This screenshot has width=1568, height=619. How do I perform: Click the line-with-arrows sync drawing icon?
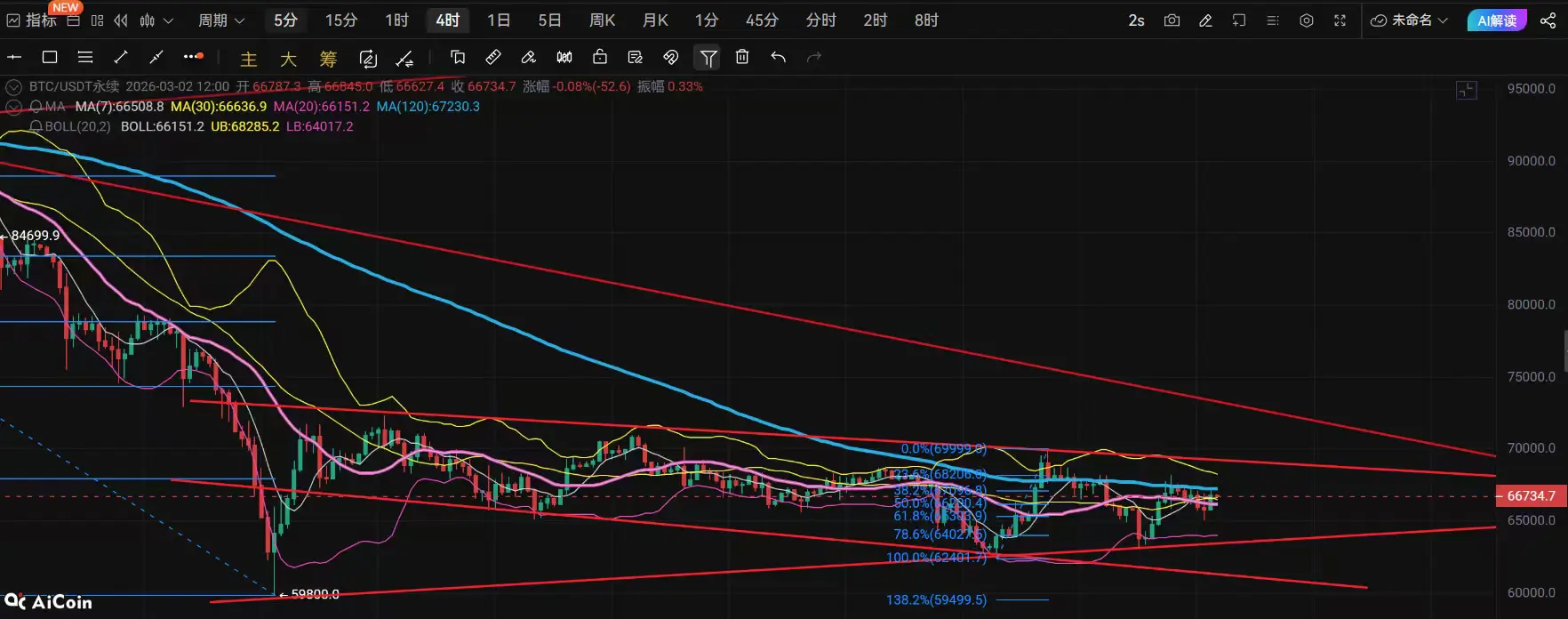(404, 59)
